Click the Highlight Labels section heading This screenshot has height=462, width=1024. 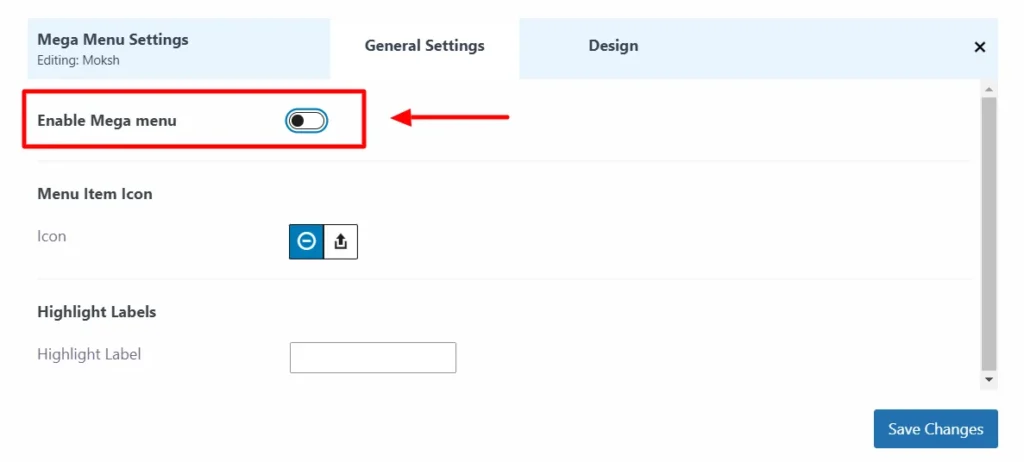tap(97, 312)
